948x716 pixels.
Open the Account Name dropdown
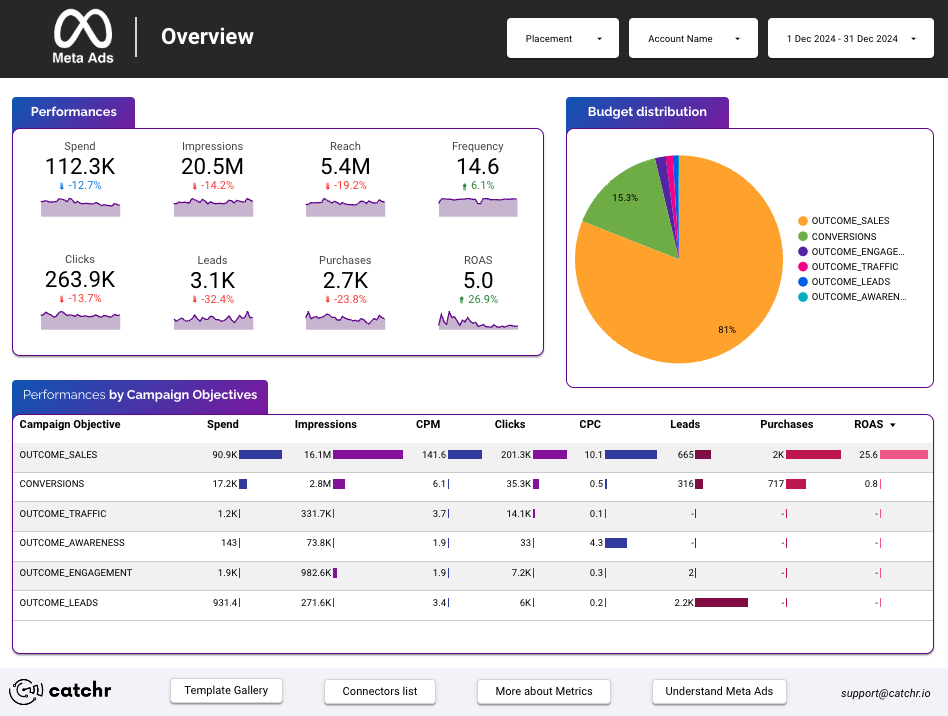pyautogui.click(x=693, y=38)
